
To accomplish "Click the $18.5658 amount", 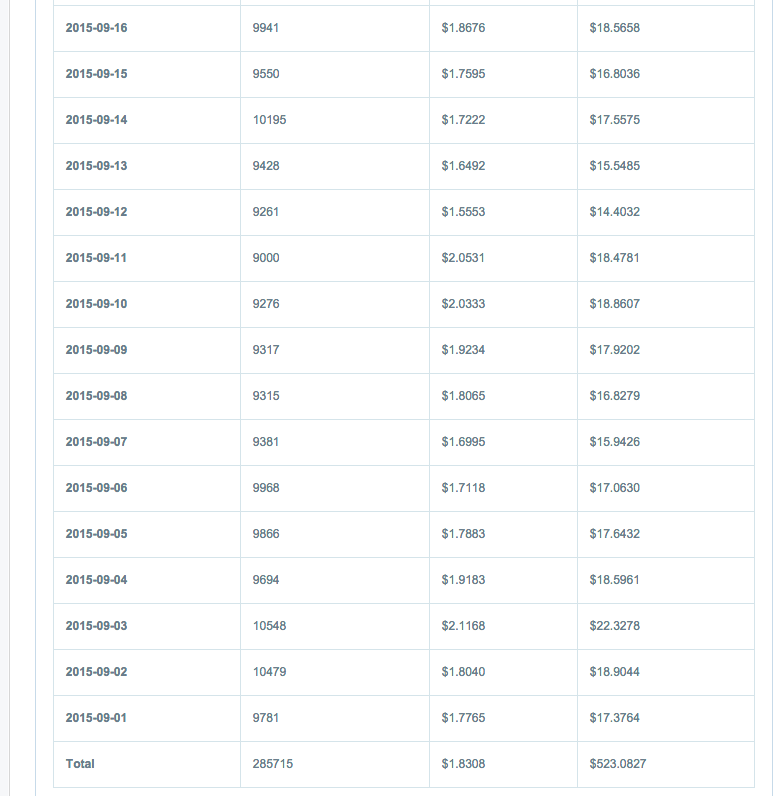I will click(x=615, y=28).
